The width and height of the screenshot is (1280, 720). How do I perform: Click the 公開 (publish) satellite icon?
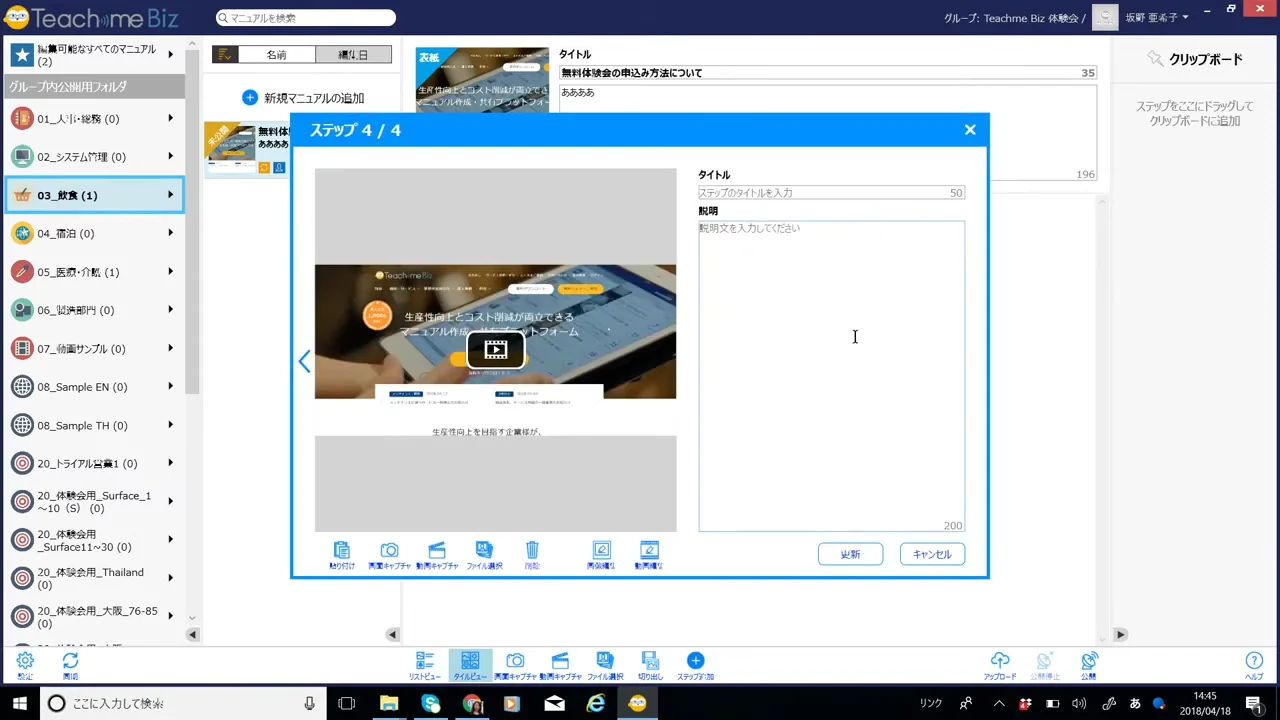coord(1089,666)
